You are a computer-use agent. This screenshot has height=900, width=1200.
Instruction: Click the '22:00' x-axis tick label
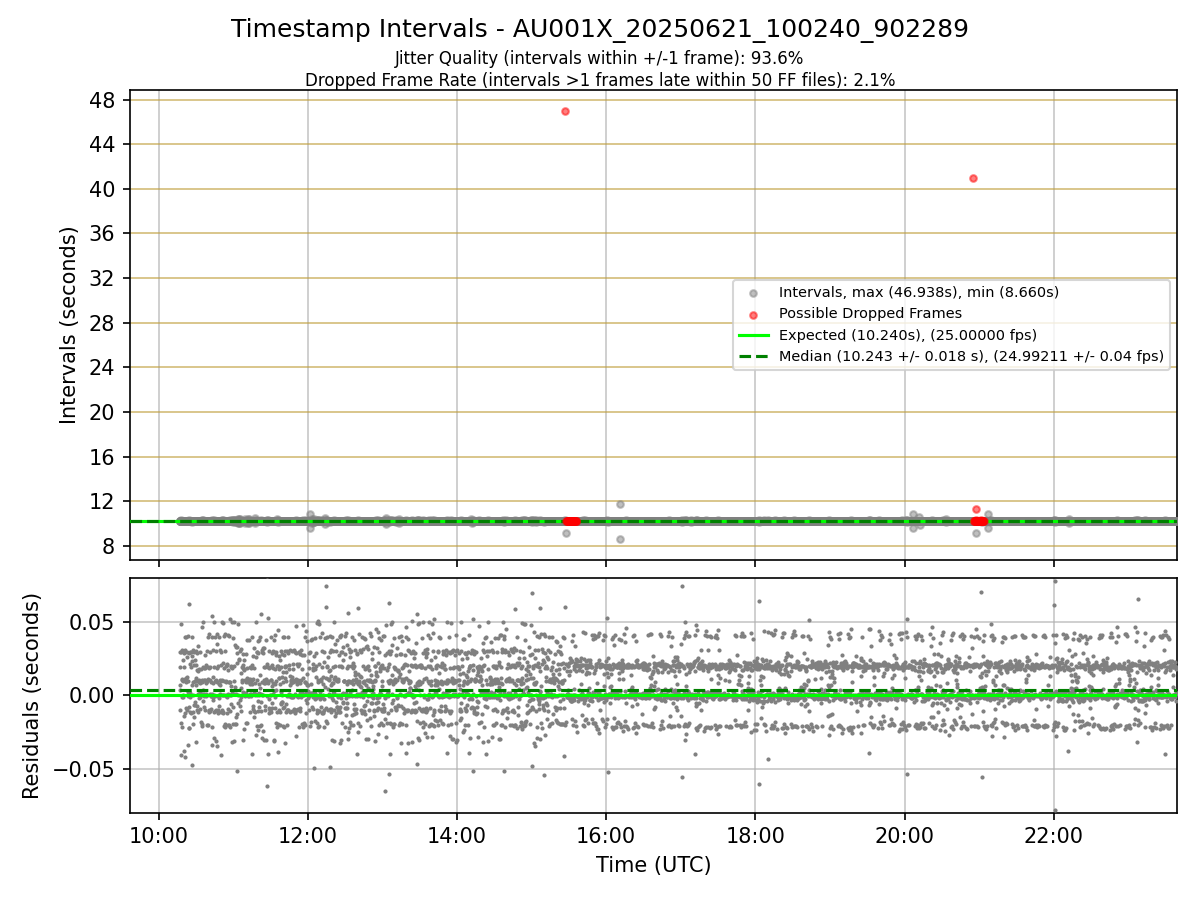[1054, 837]
